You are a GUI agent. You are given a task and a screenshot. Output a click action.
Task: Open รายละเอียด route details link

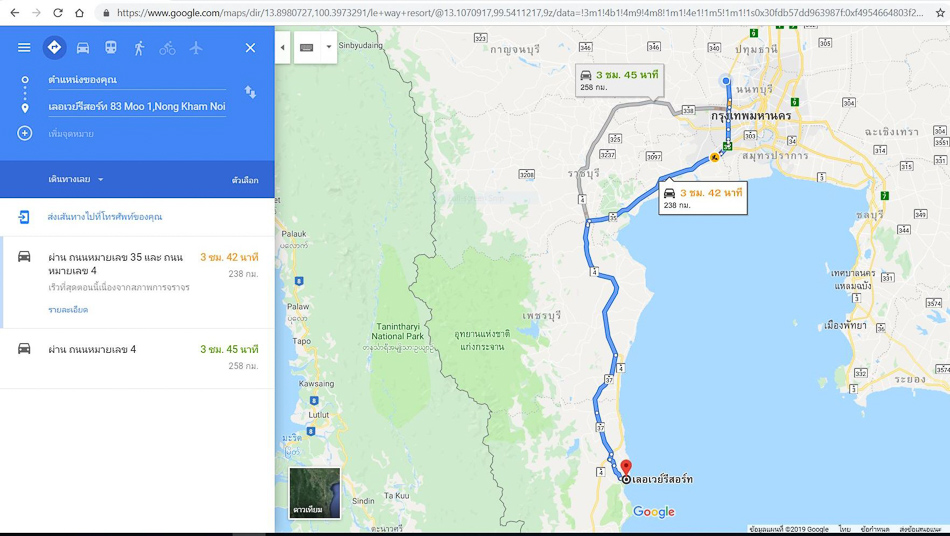[x=68, y=309]
